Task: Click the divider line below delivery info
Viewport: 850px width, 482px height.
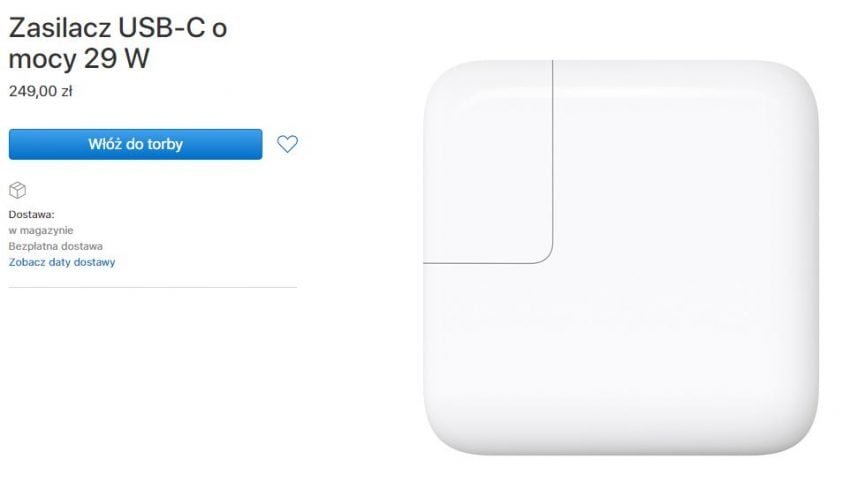Action: pyautogui.click(x=153, y=287)
